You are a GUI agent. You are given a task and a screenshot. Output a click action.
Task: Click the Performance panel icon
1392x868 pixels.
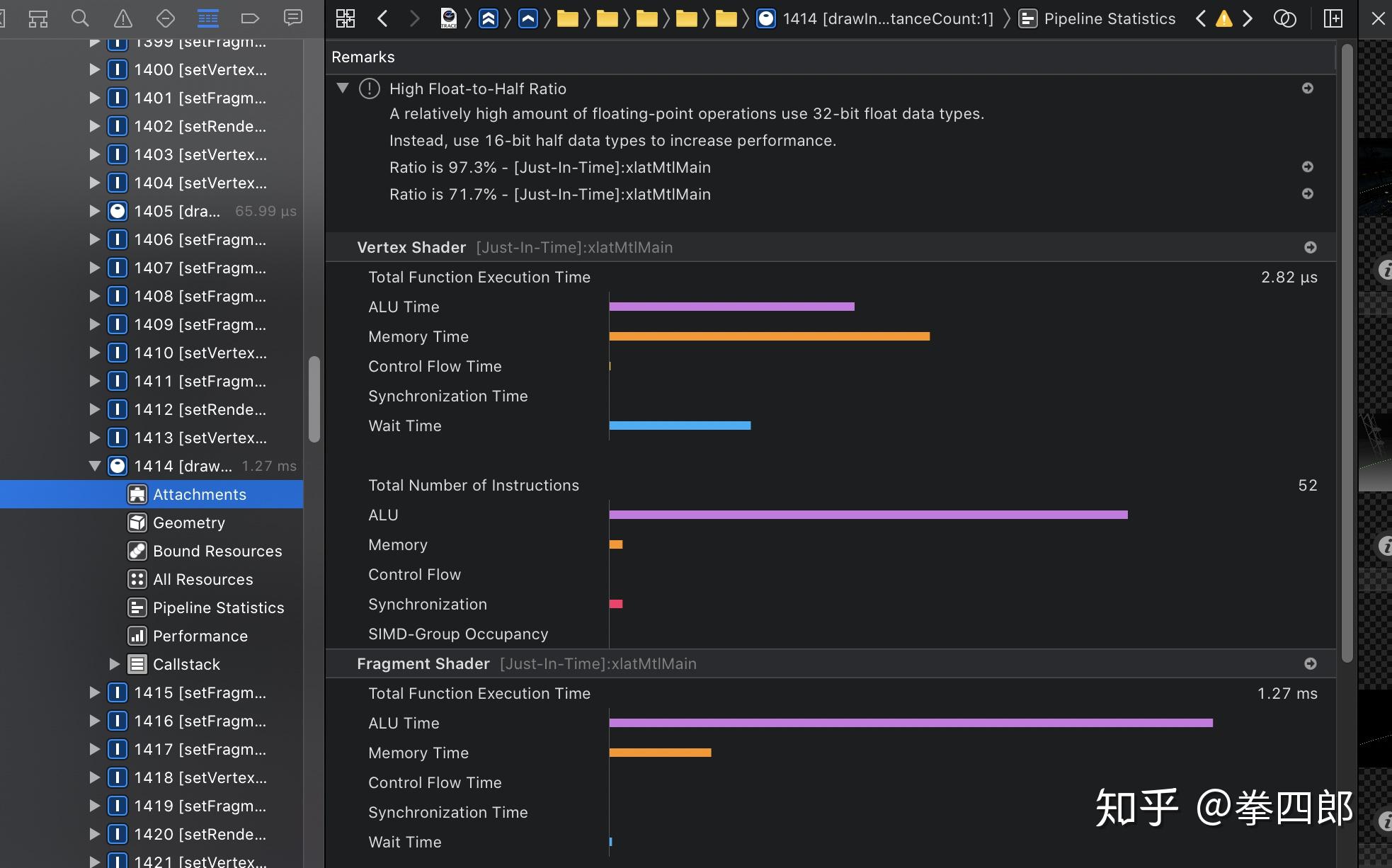[136, 635]
